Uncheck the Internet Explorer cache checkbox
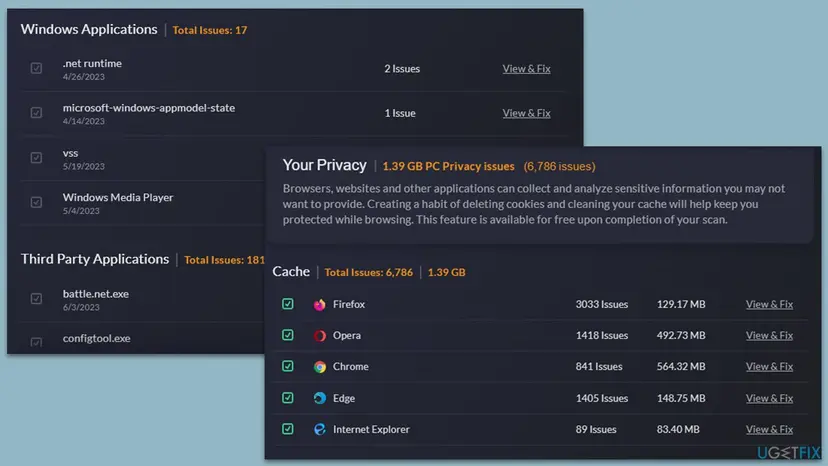Image resolution: width=828 pixels, height=466 pixels. tap(287, 428)
